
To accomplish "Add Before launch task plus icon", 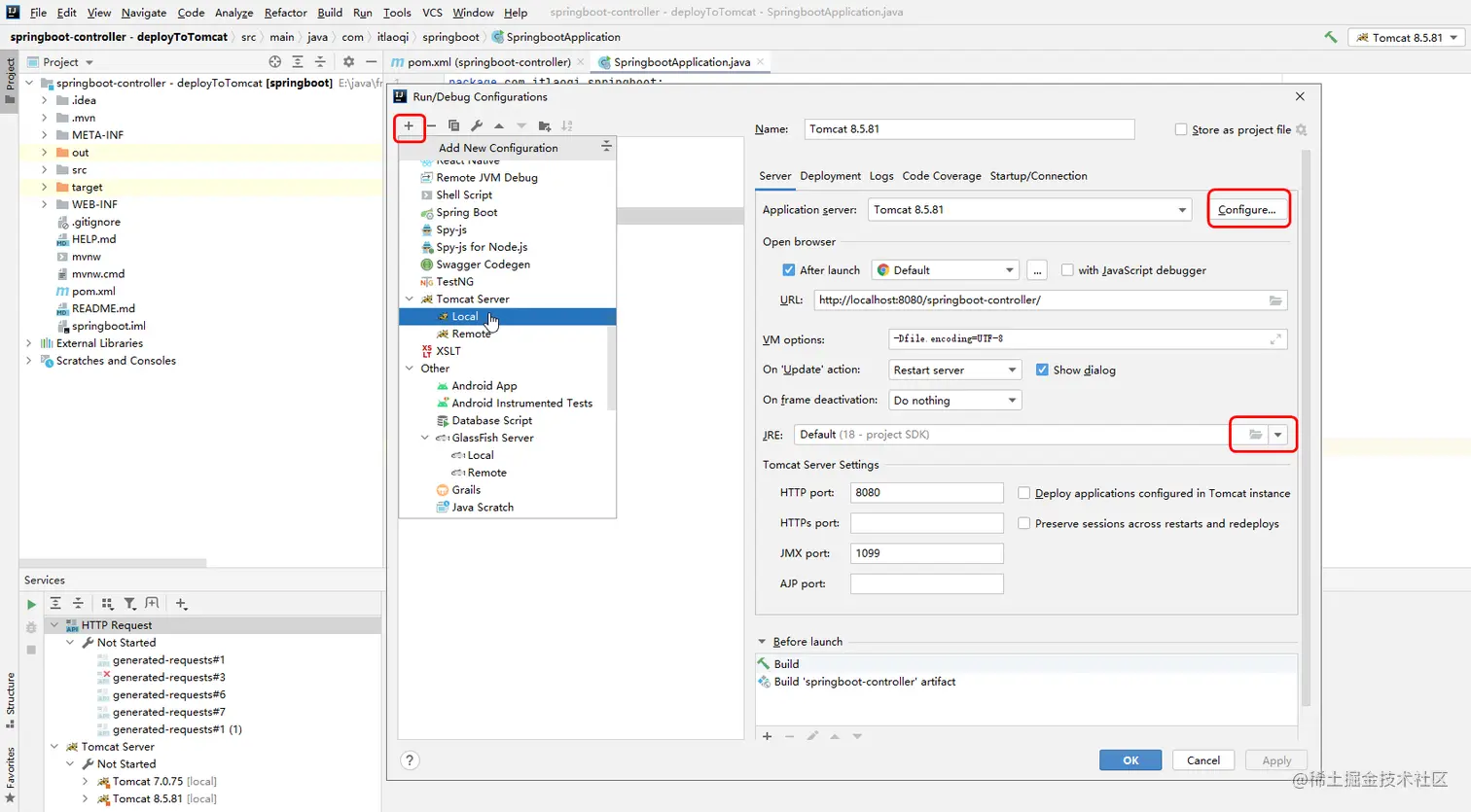I will [768, 736].
